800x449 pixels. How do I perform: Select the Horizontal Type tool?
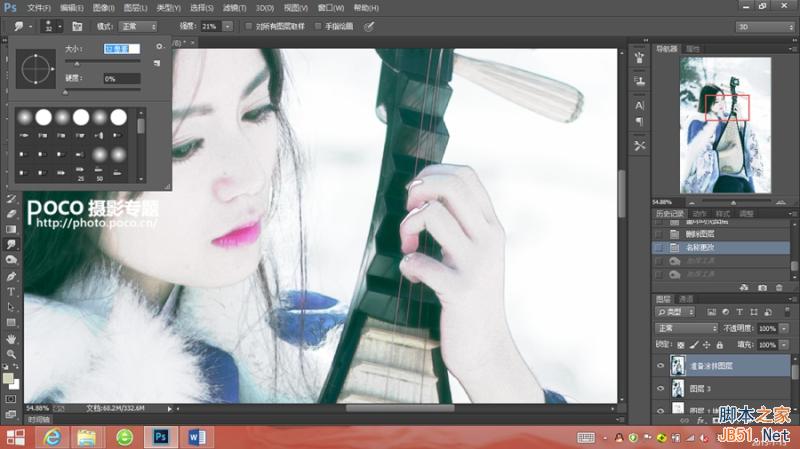(x=11, y=292)
